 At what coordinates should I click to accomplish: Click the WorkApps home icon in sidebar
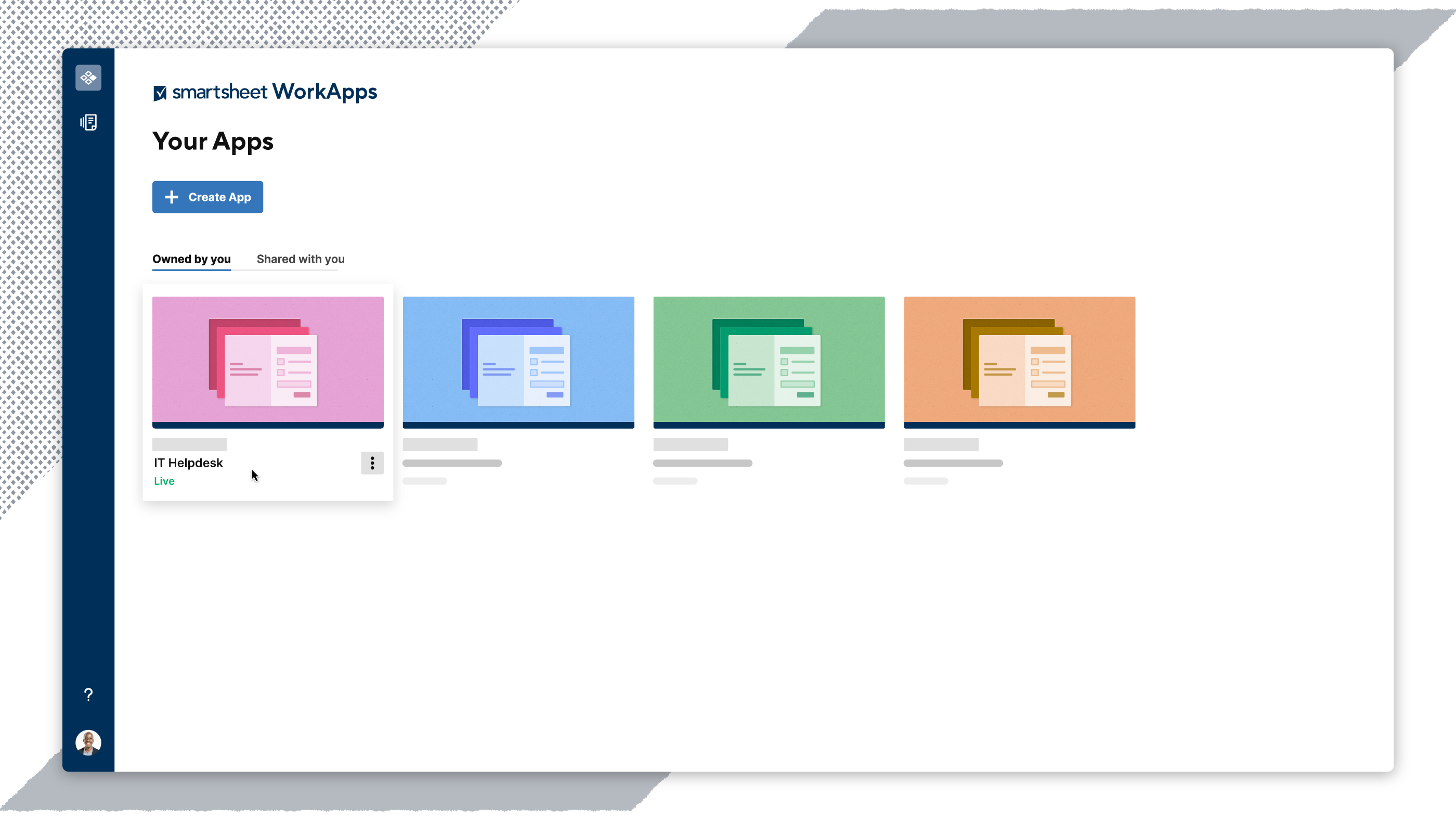click(88, 78)
